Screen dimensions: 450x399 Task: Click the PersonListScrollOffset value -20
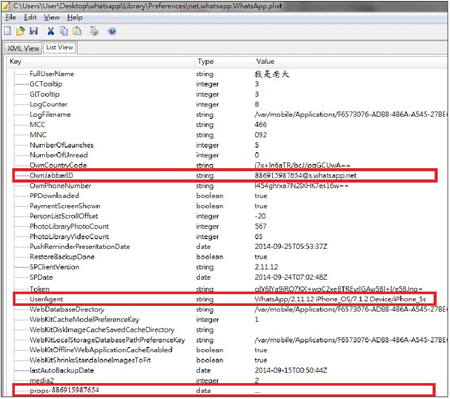click(x=260, y=216)
